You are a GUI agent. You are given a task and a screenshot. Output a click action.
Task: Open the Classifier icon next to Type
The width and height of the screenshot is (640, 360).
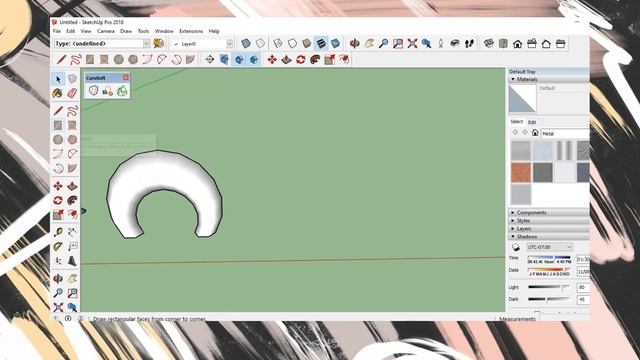158,43
